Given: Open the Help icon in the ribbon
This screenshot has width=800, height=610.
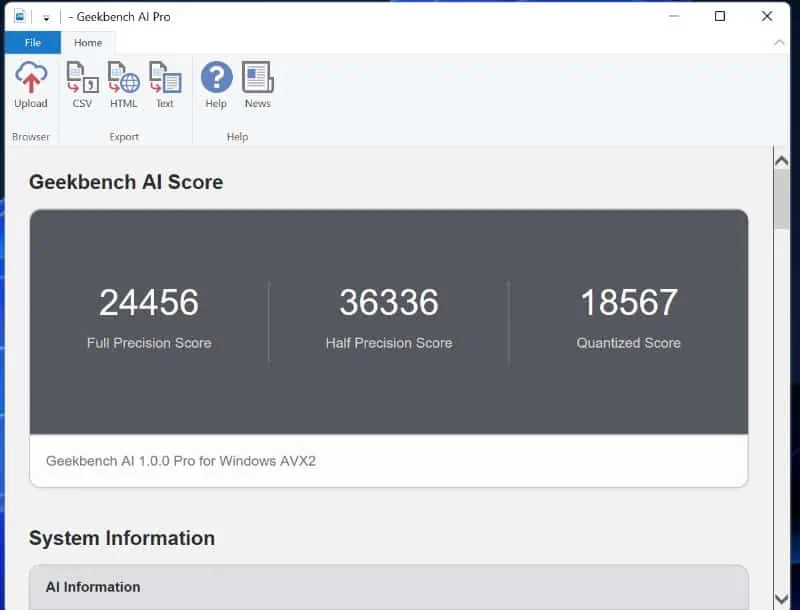Looking at the screenshot, I should click(x=216, y=86).
